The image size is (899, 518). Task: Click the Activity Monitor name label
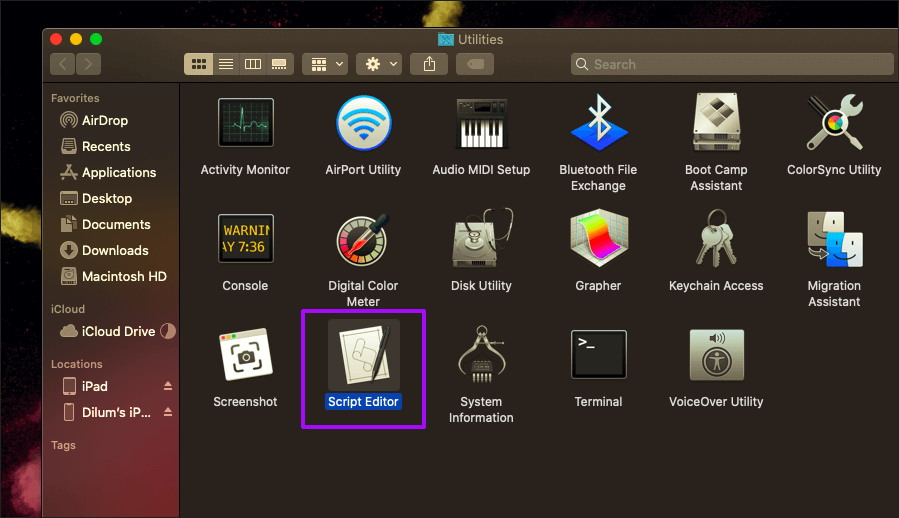pos(245,170)
